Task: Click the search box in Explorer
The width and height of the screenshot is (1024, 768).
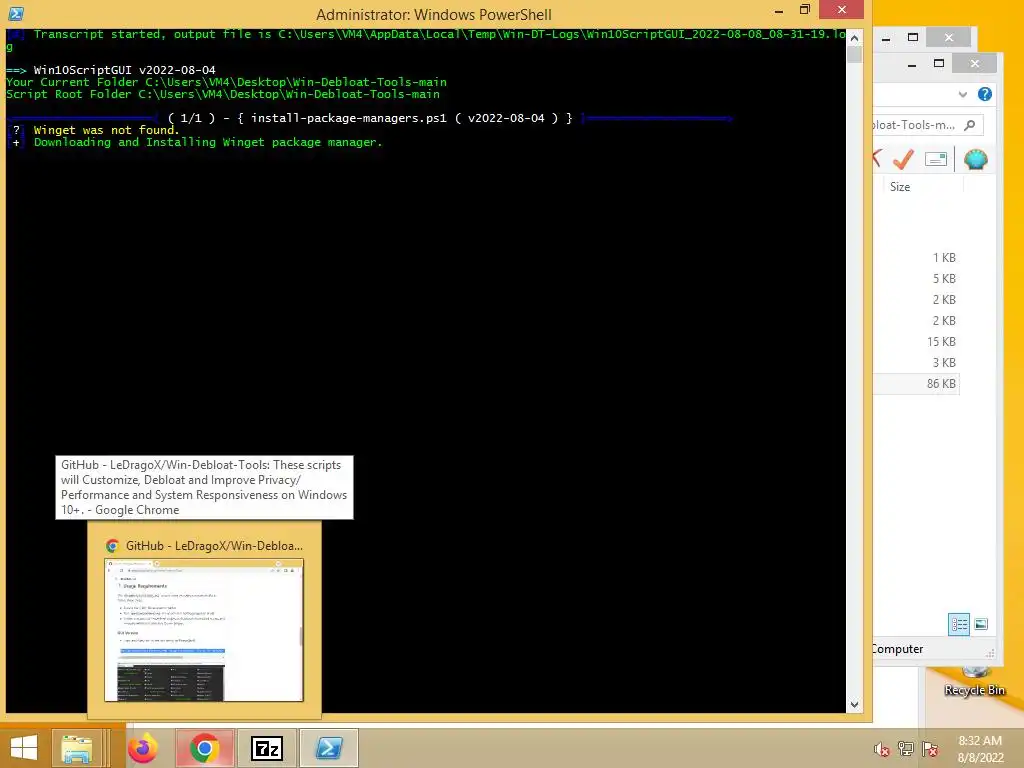Action: pos(928,125)
